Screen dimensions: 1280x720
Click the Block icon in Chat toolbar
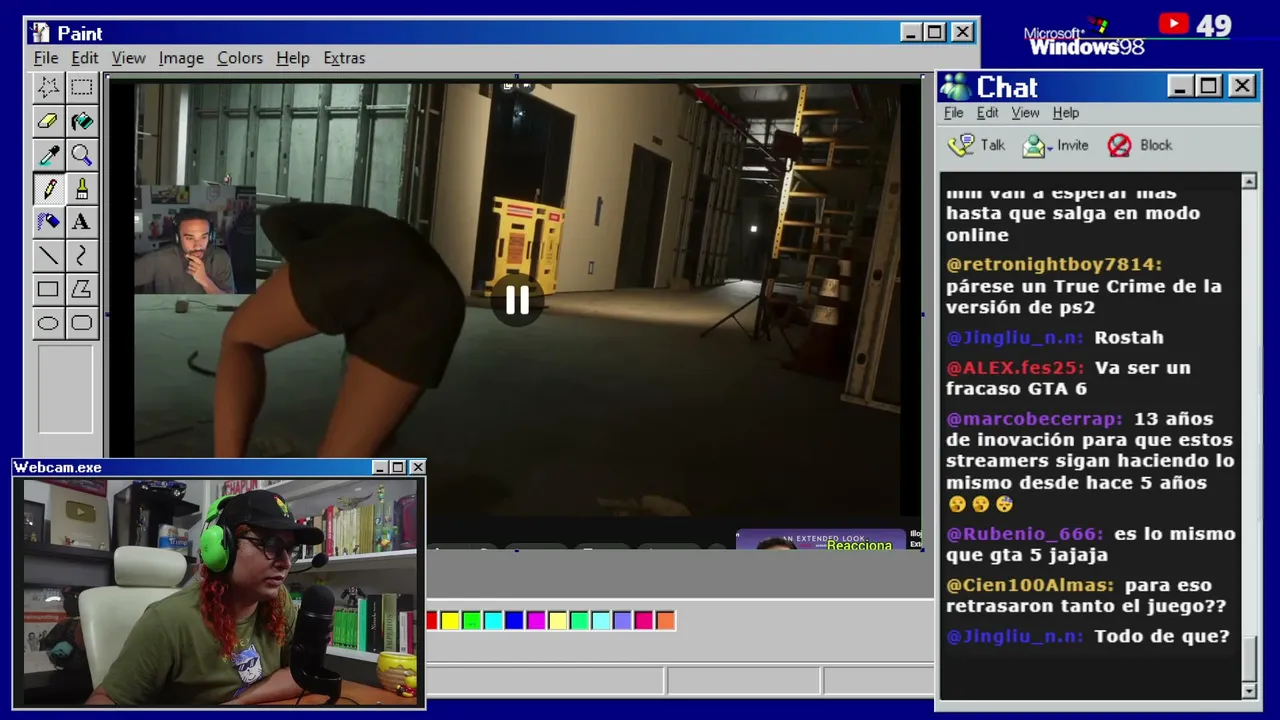(x=1119, y=146)
